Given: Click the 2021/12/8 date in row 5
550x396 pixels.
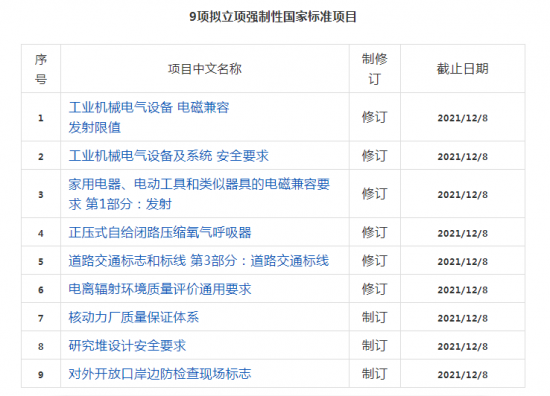Looking at the screenshot, I should click(463, 261).
